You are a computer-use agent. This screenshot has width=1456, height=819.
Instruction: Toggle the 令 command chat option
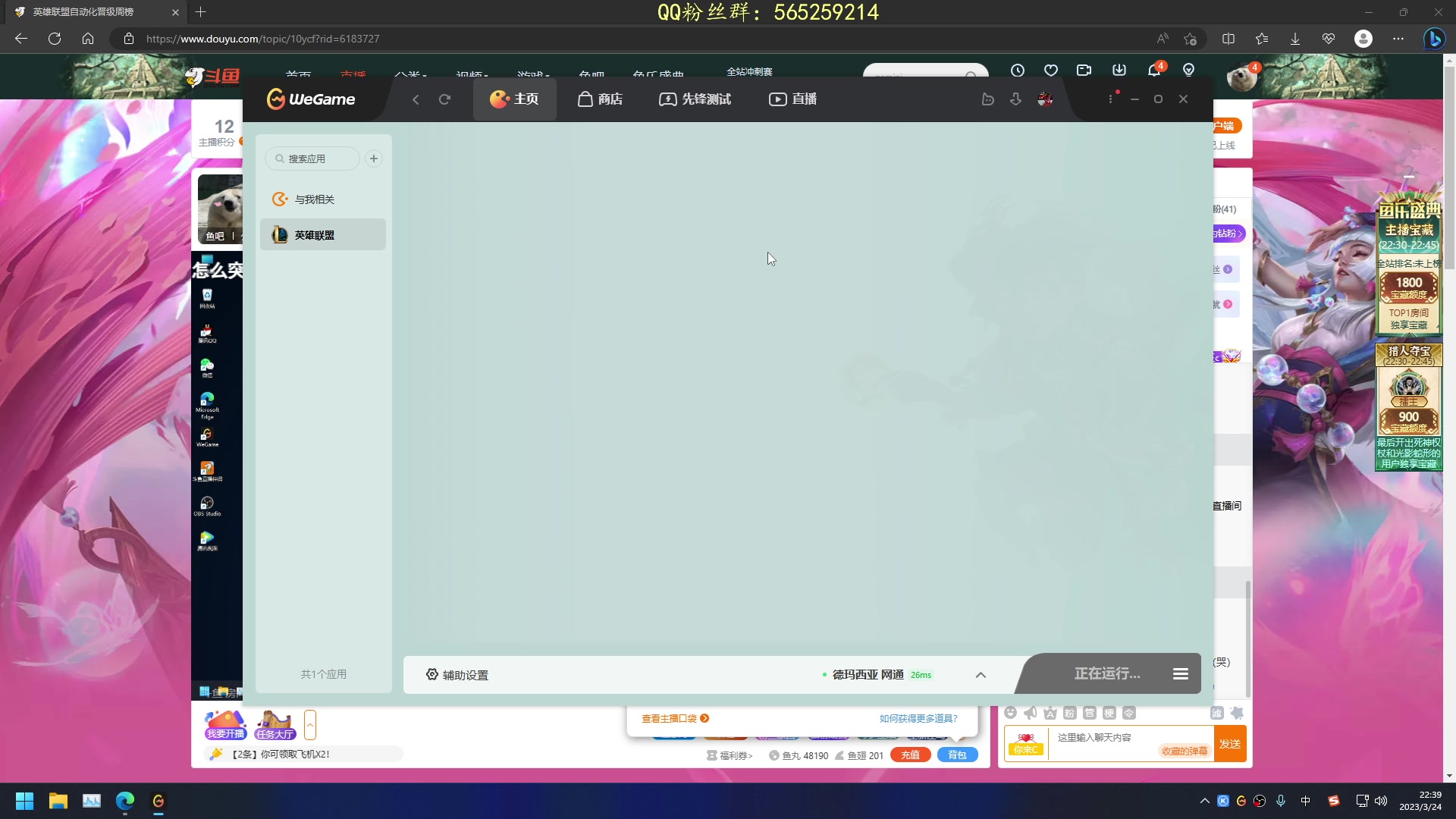1129,714
